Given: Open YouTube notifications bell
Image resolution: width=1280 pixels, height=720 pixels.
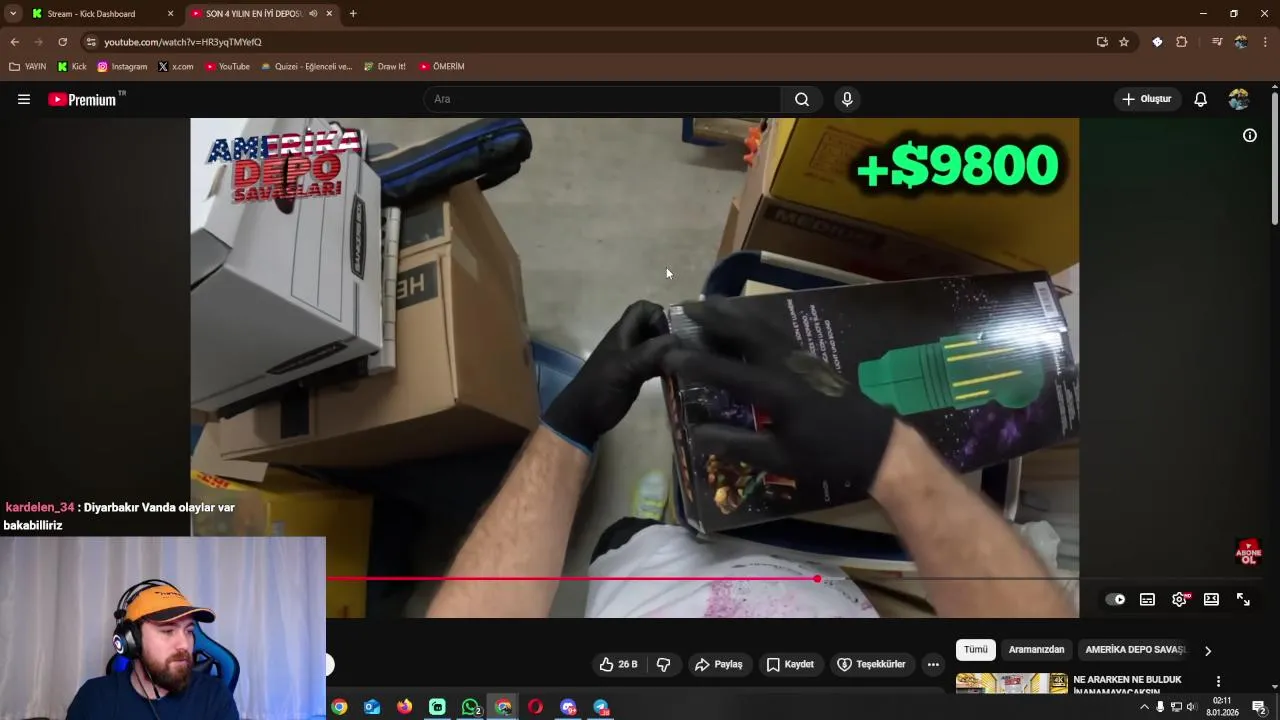Looking at the screenshot, I should [1201, 99].
